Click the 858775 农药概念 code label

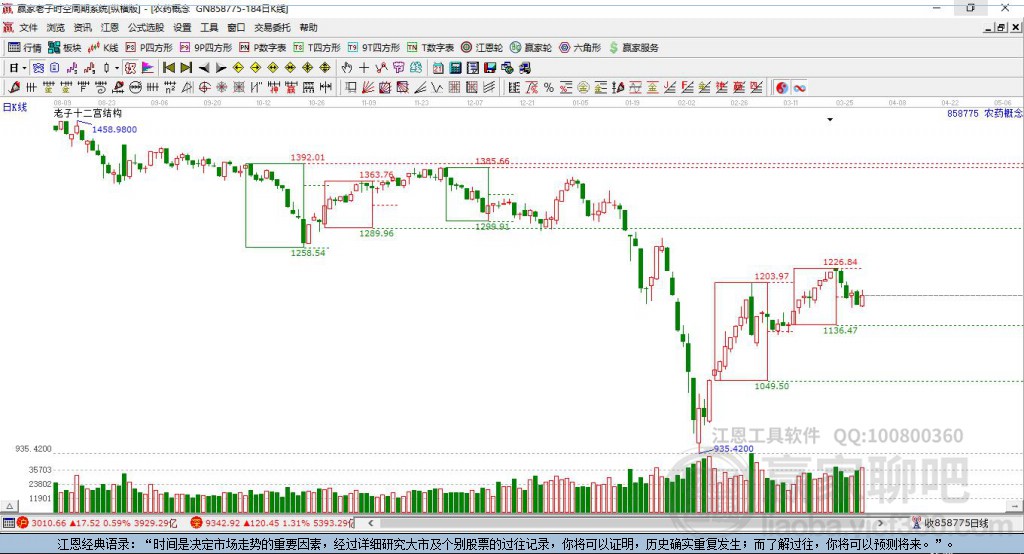tap(984, 114)
